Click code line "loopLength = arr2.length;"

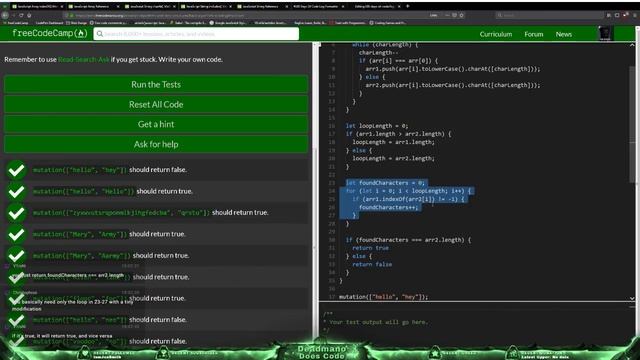tap(393, 158)
